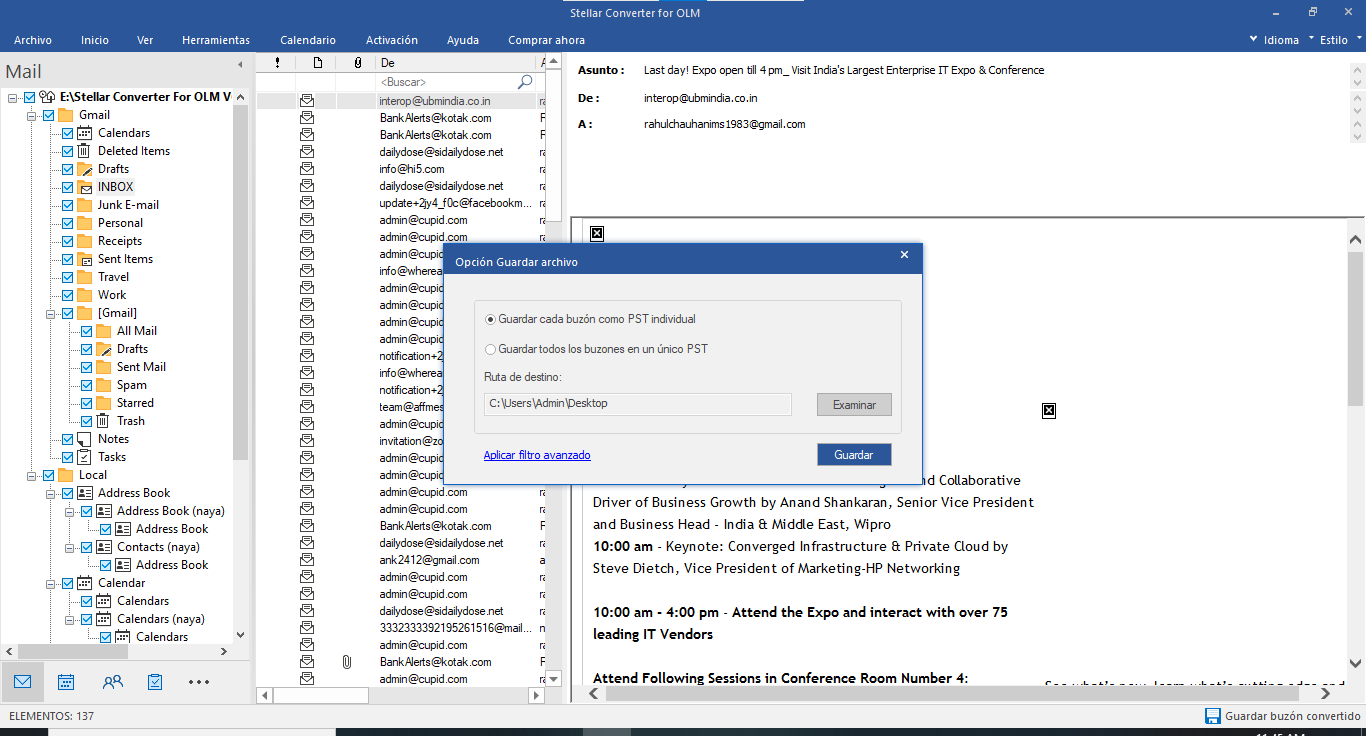1366x736 pixels.
Task: Open the Tasks view clipboard icon
Action: [155, 682]
